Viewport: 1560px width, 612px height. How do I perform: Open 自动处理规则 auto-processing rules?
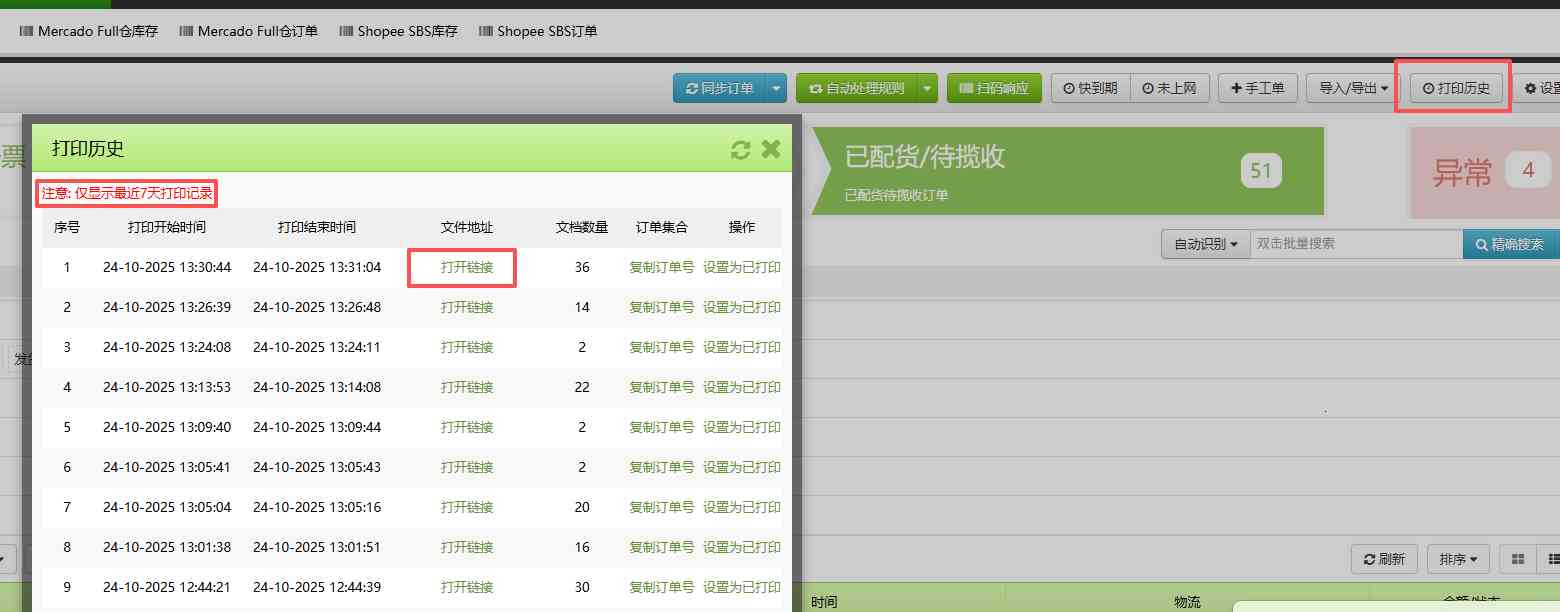[x=860, y=88]
